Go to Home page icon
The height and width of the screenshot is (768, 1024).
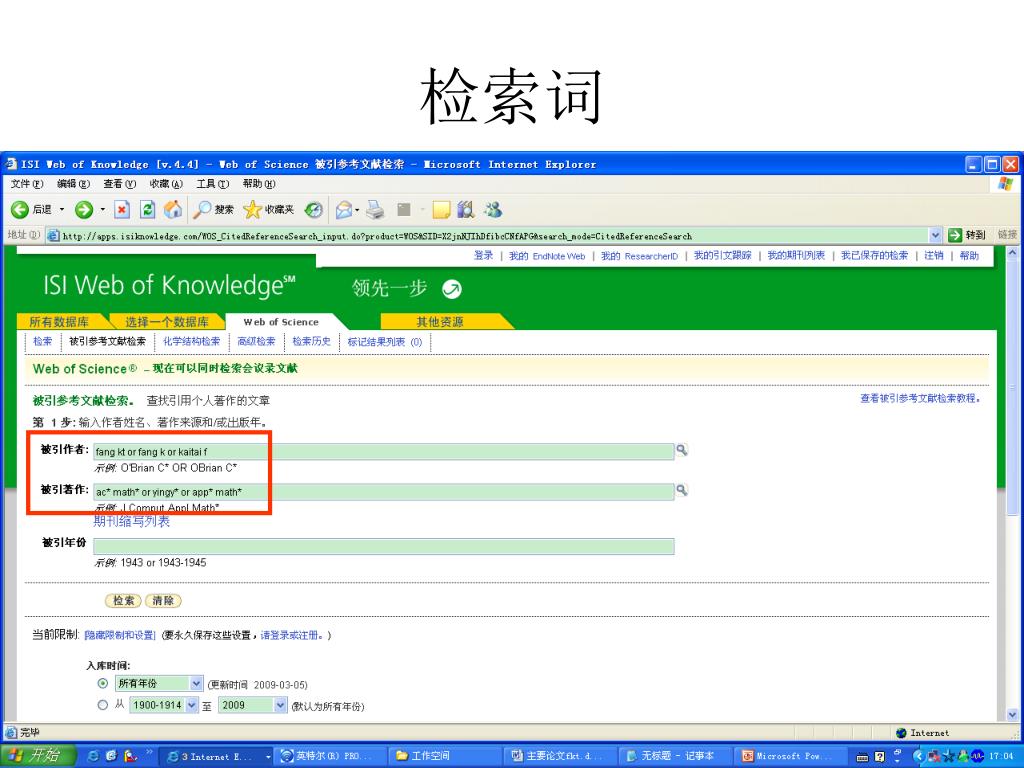click(x=173, y=209)
